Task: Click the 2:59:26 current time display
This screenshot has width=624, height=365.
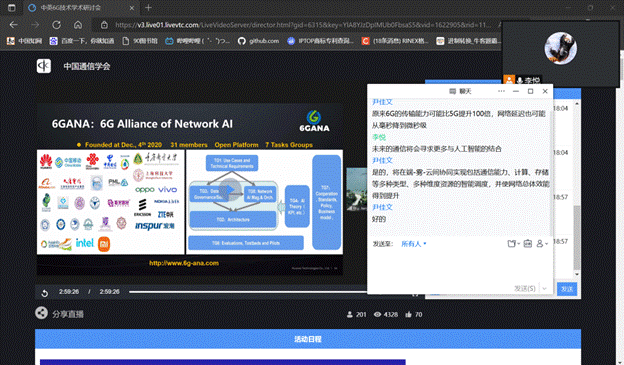Action: (69, 292)
